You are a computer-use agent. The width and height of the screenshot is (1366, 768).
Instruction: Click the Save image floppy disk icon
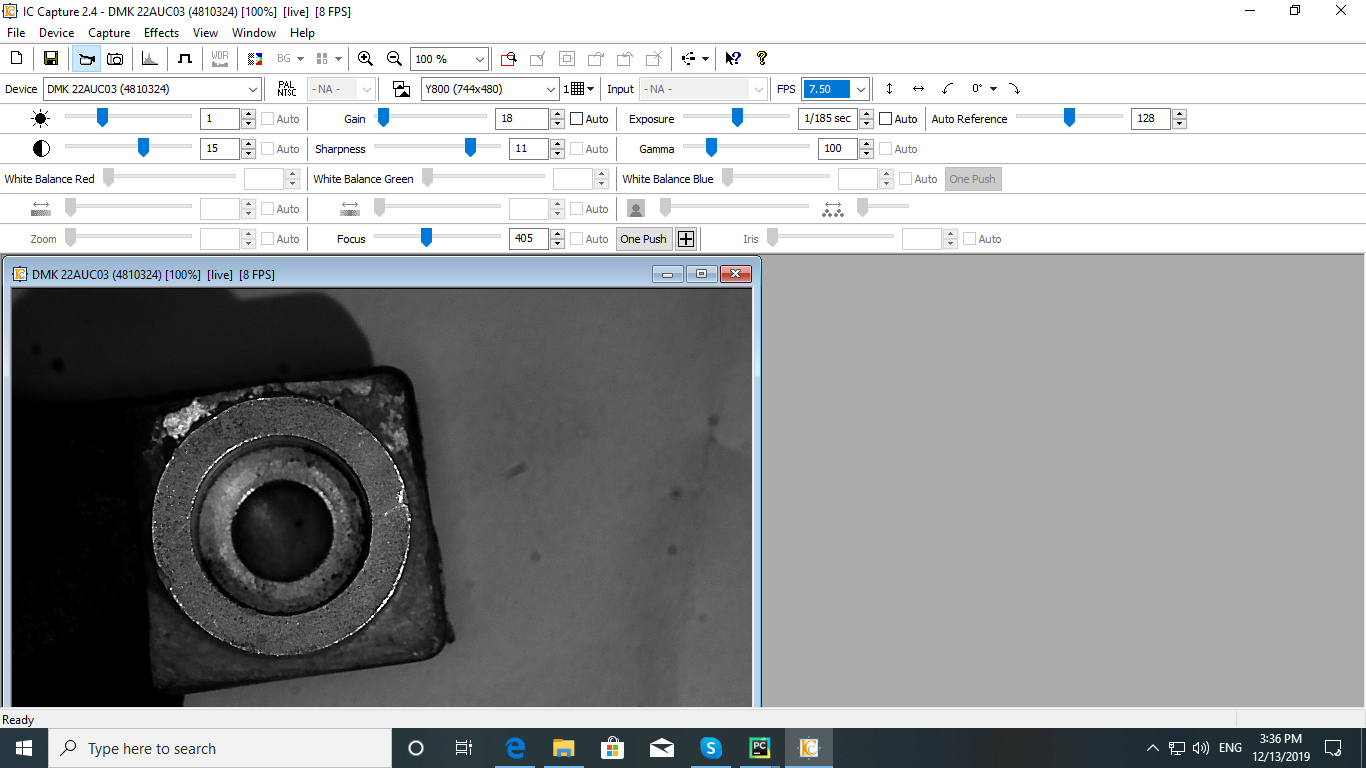[50, 59]
